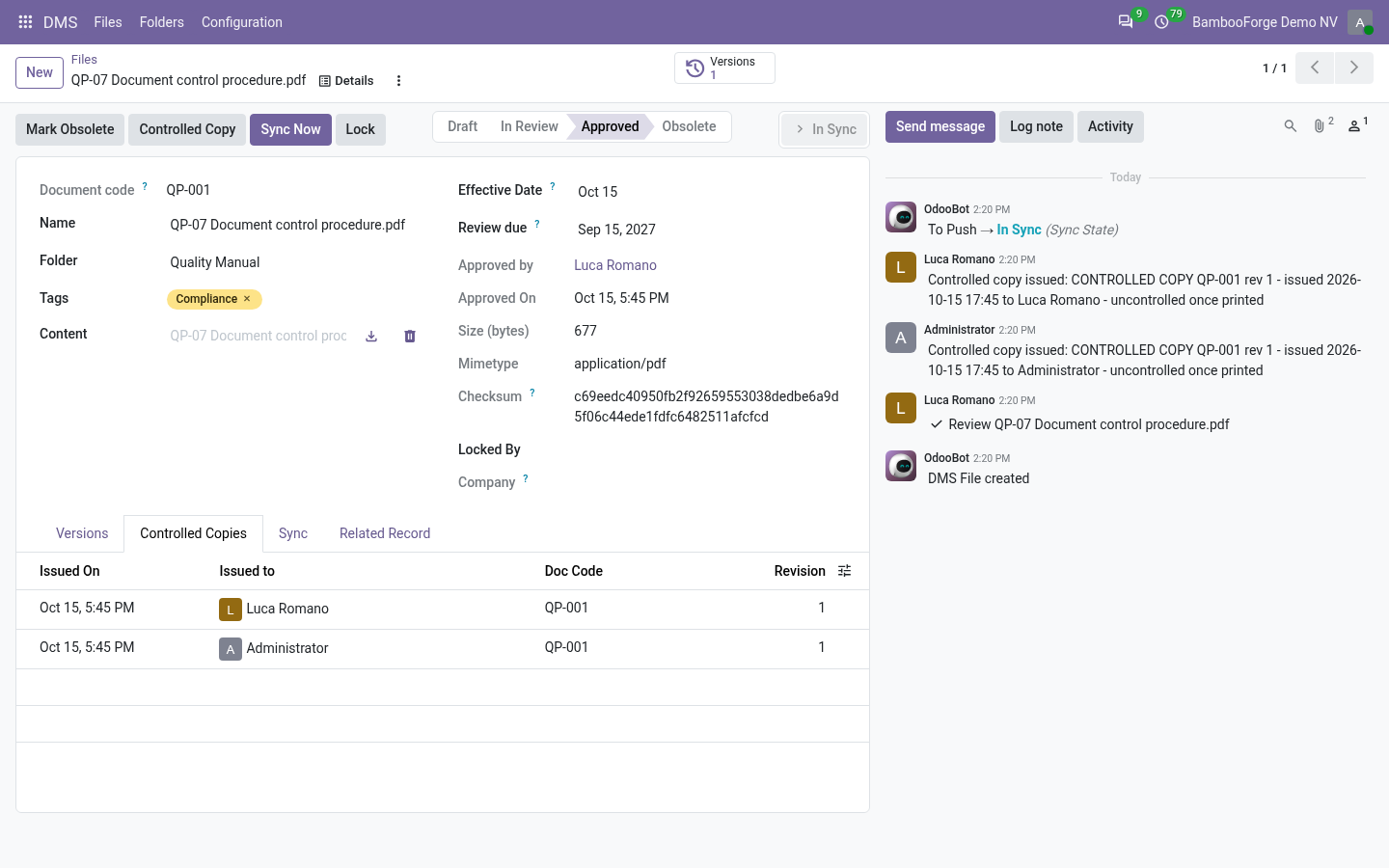Set status to Draft
1389x868 pixels.
462,126
